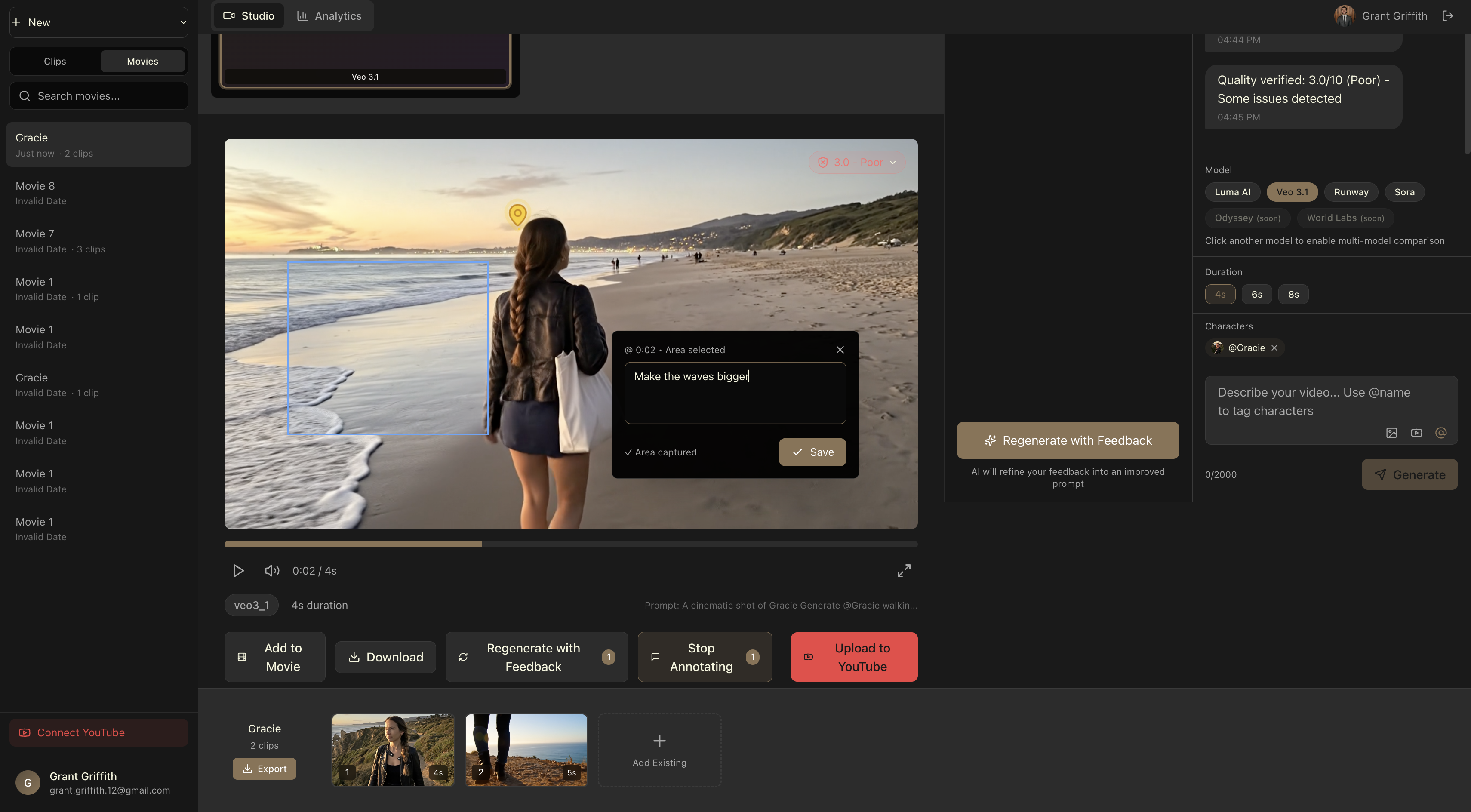Select the 6s duration option
The image size is (1471, 812).
pos(1256,295)
